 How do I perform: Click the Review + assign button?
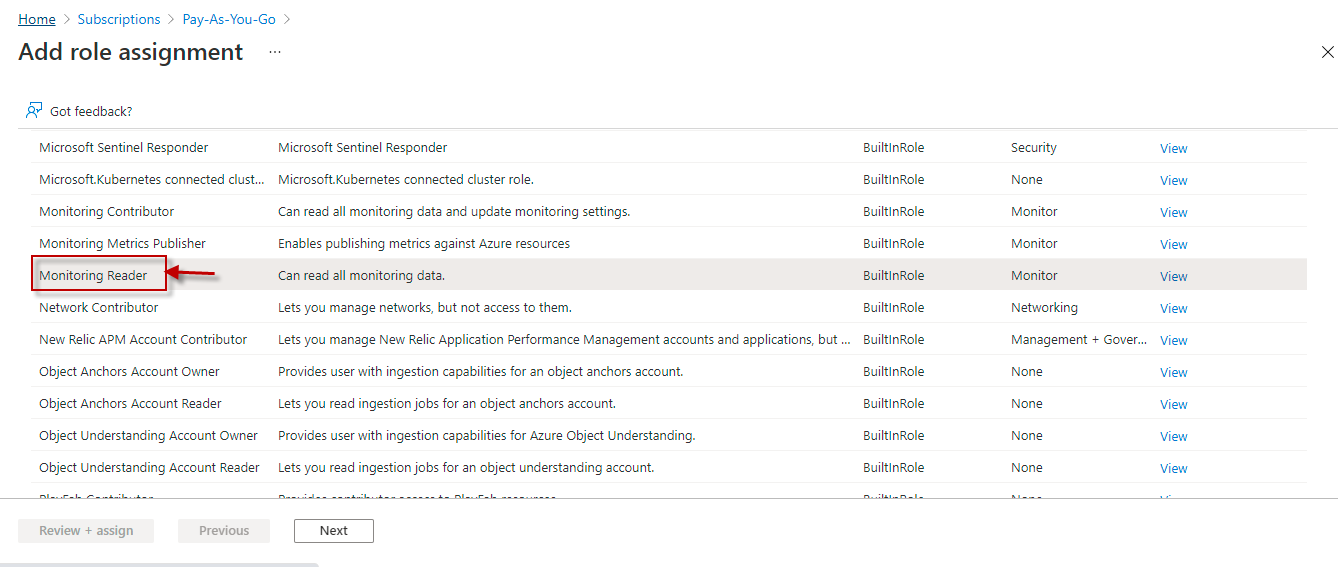86,531
